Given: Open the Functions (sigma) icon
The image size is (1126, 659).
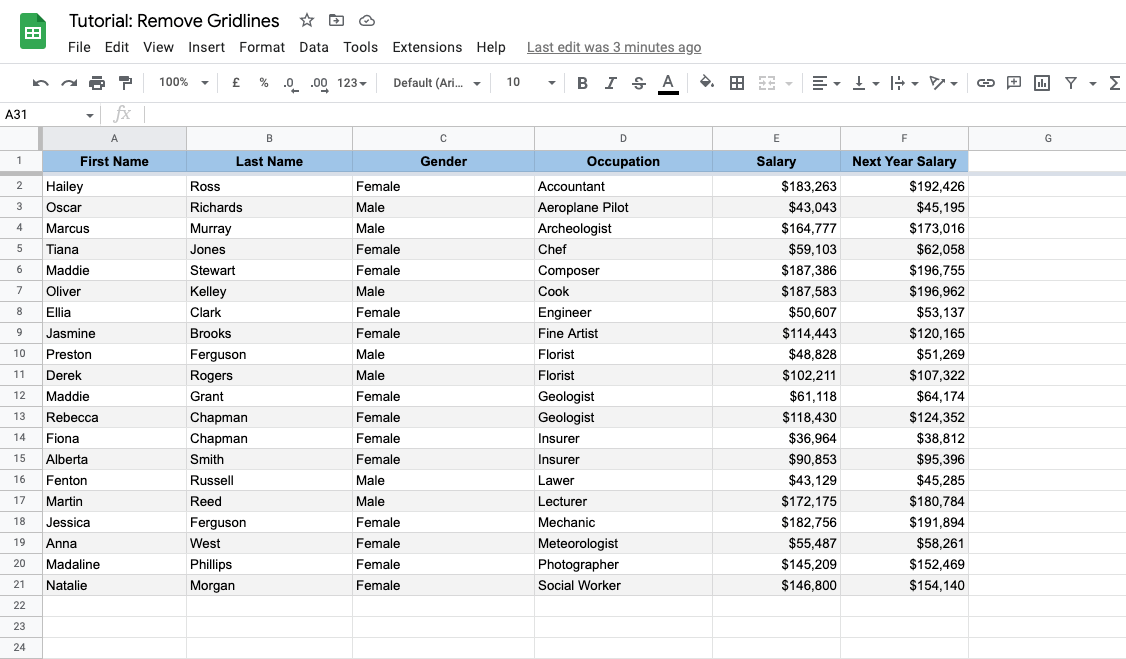Looking at the screenshot, I should pyautogui.click(x=1114, y=83).
